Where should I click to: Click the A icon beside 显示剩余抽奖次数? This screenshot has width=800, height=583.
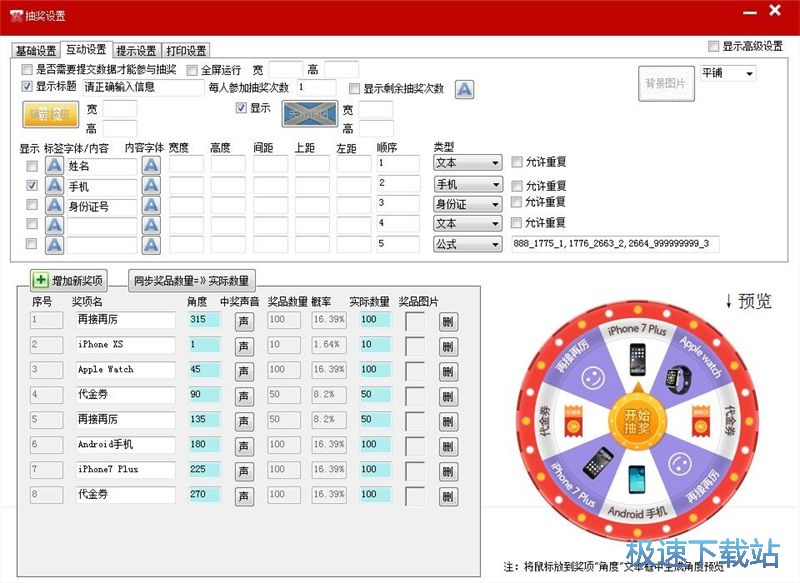point(465,88)
